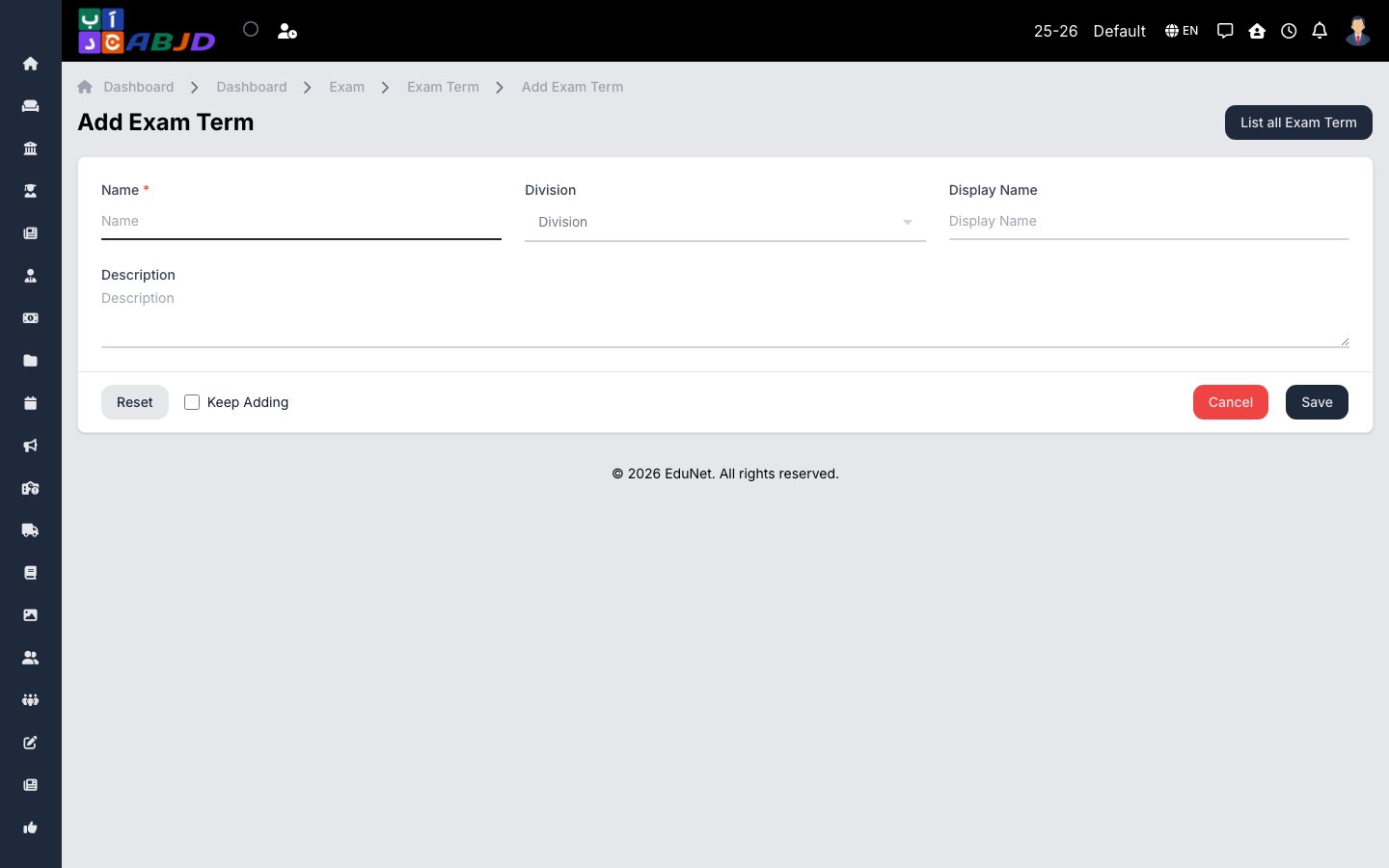Click the two-users sidebar icon
This screenshot has width=1389, height=868.
coord(30,658)
